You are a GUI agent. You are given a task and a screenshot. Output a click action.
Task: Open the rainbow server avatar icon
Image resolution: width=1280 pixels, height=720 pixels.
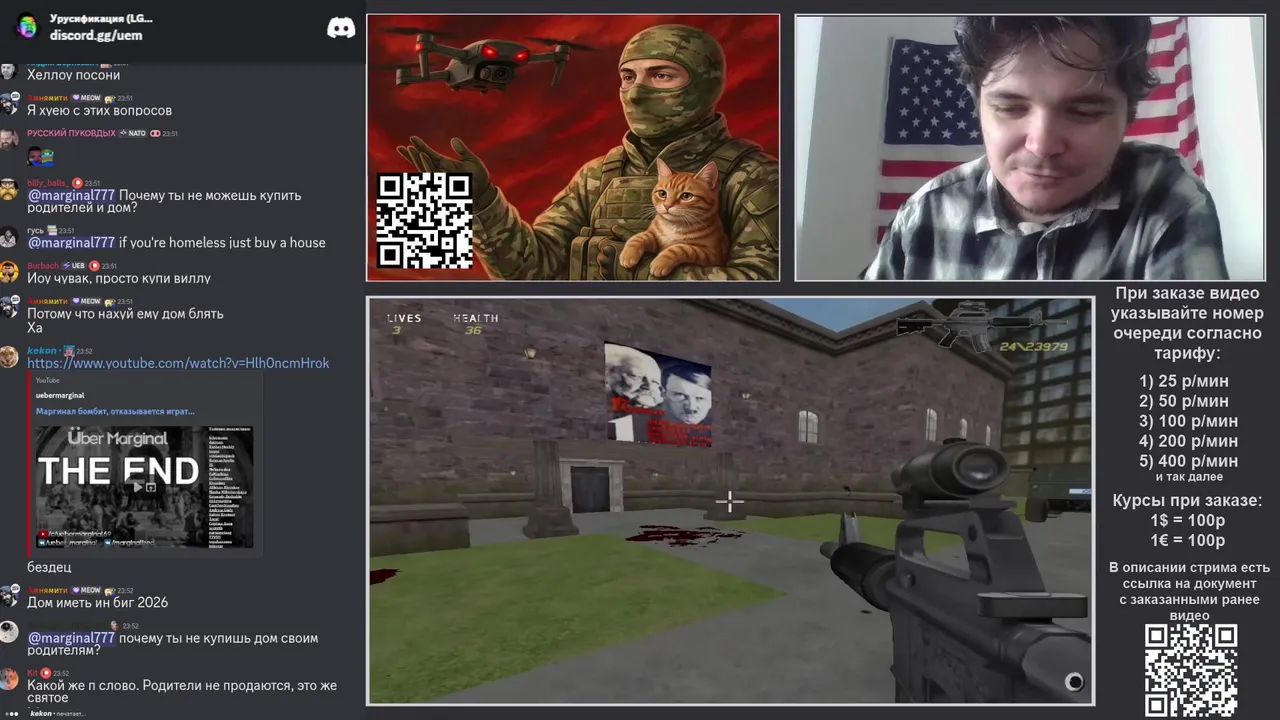(27, 27)
